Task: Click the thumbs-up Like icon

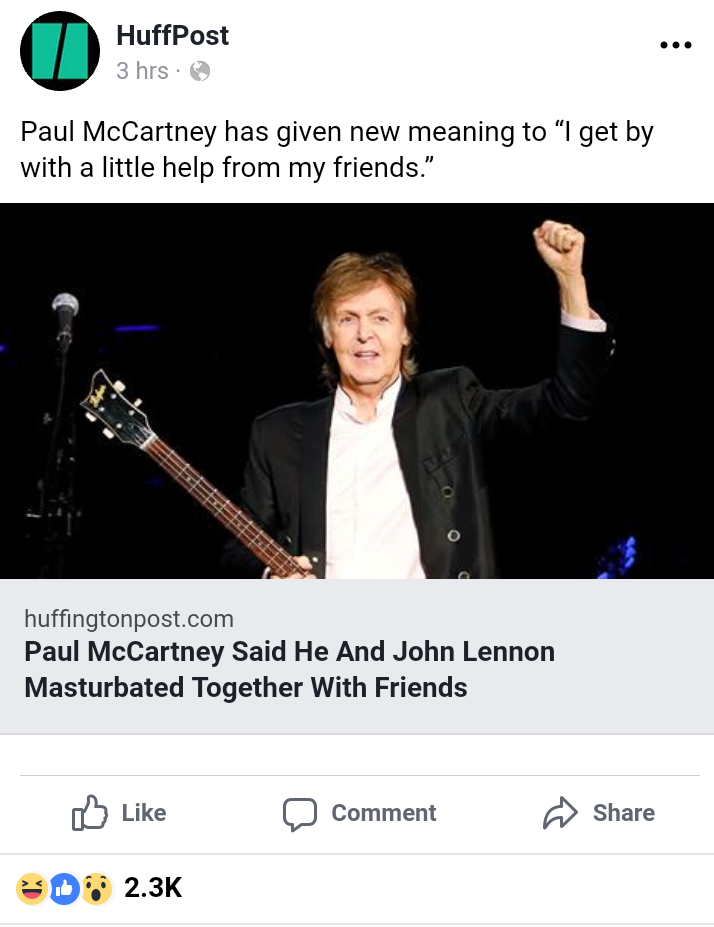Action: 90,813
